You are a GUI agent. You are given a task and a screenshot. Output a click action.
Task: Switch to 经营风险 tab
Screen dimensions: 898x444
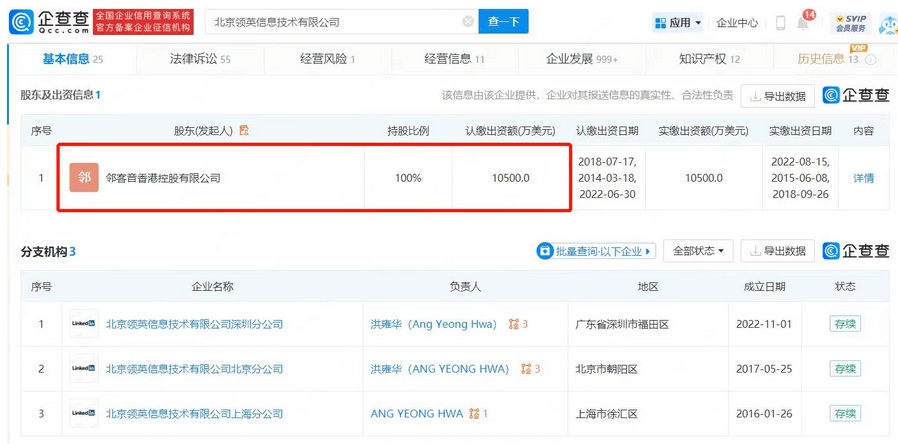point(328,58)
